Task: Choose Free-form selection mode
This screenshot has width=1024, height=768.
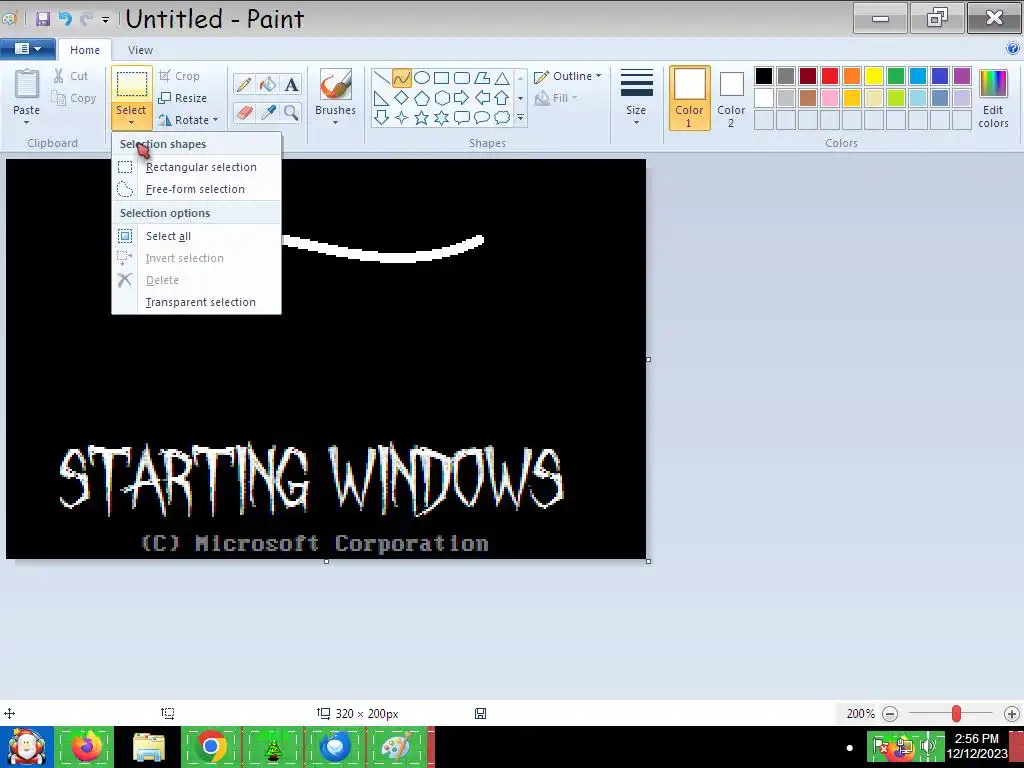Action: pyautogui.click(x=197, y=189)
